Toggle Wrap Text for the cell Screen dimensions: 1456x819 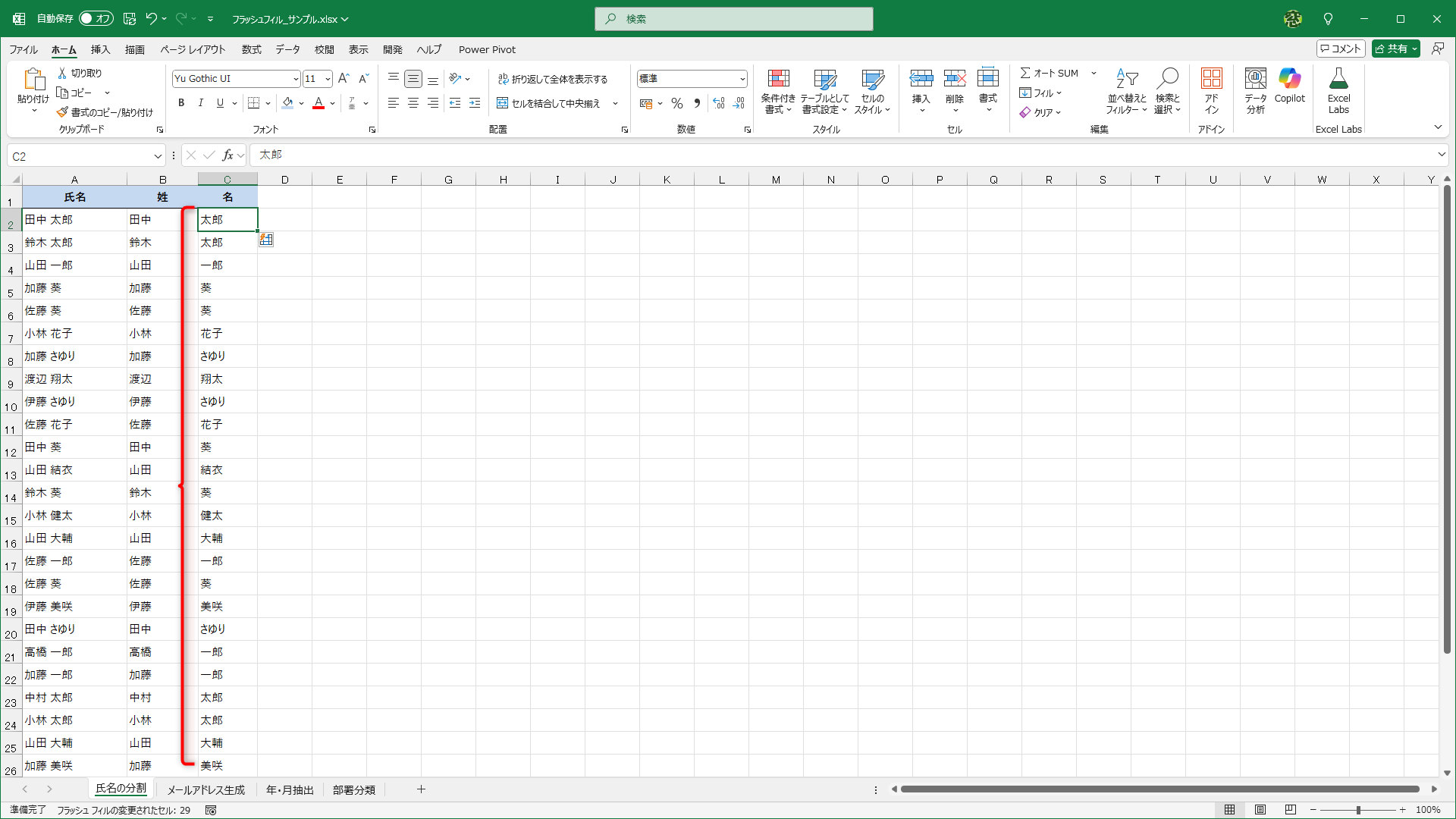(x=553, y=79)
